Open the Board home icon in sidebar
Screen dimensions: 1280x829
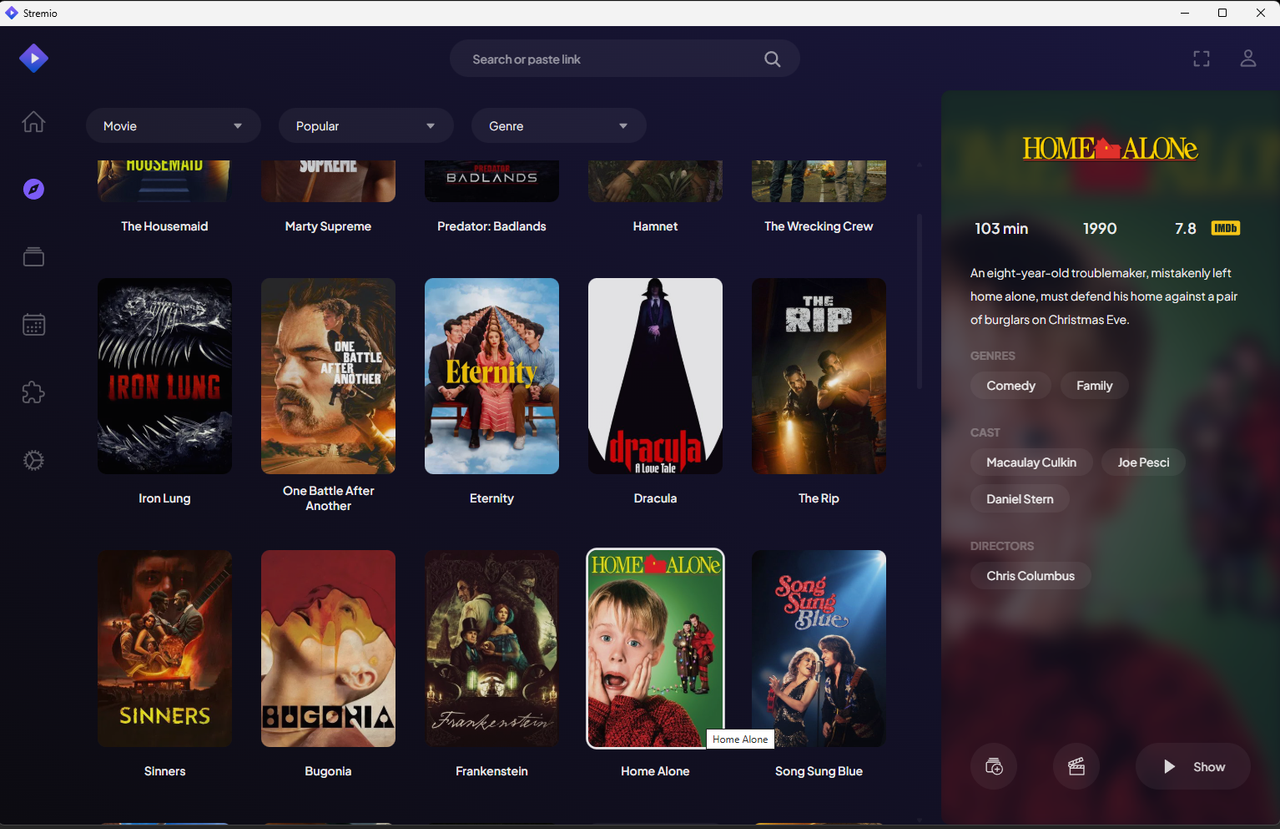[34, 122]
